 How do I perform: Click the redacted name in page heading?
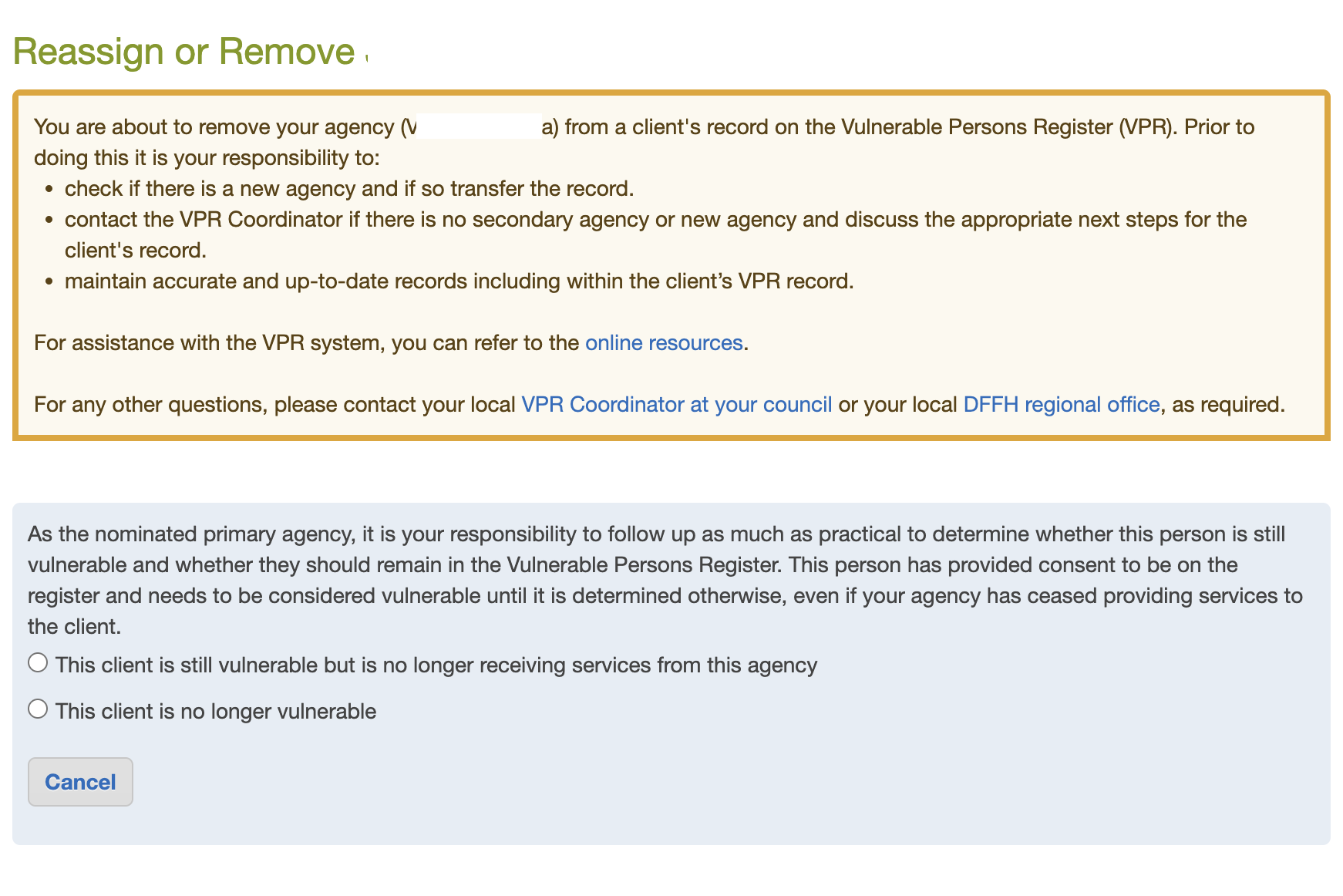pos(456,51)
